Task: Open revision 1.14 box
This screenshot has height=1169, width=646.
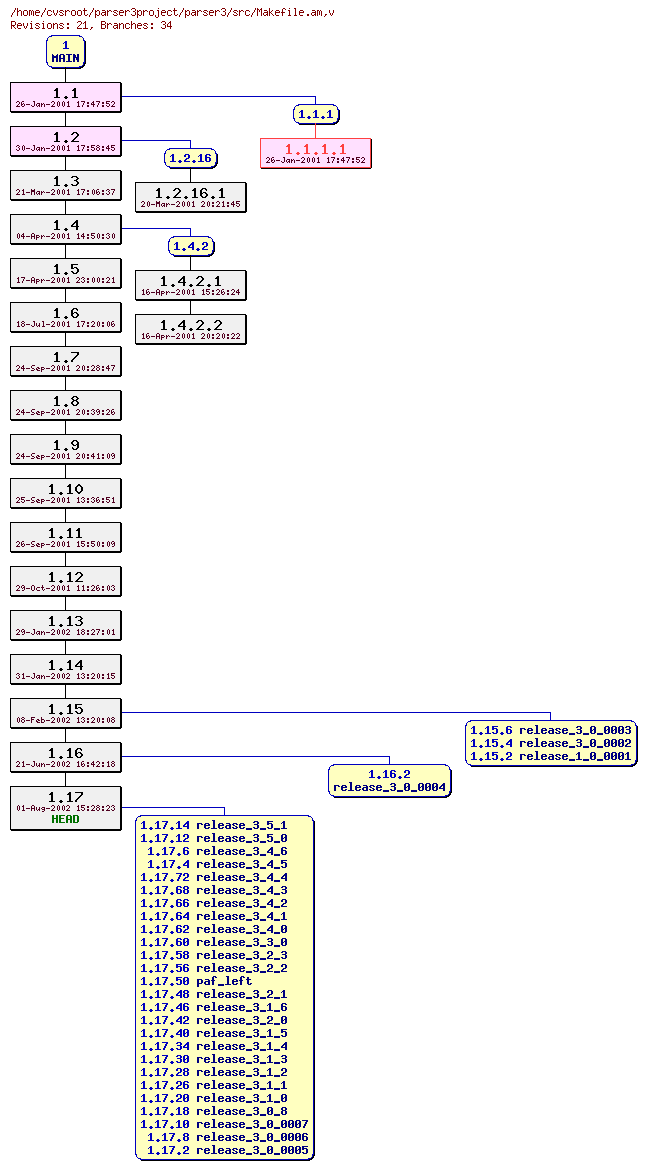Action: tap(66, 669)
